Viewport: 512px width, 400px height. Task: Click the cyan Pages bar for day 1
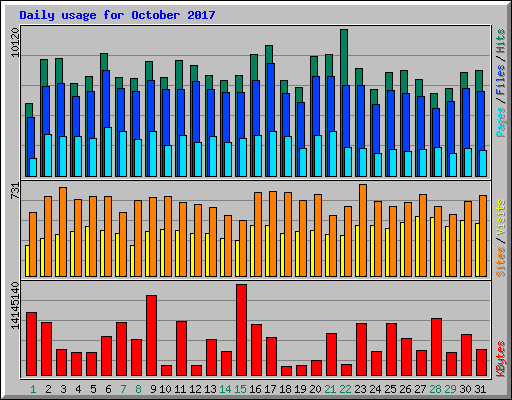pos(33,167)
